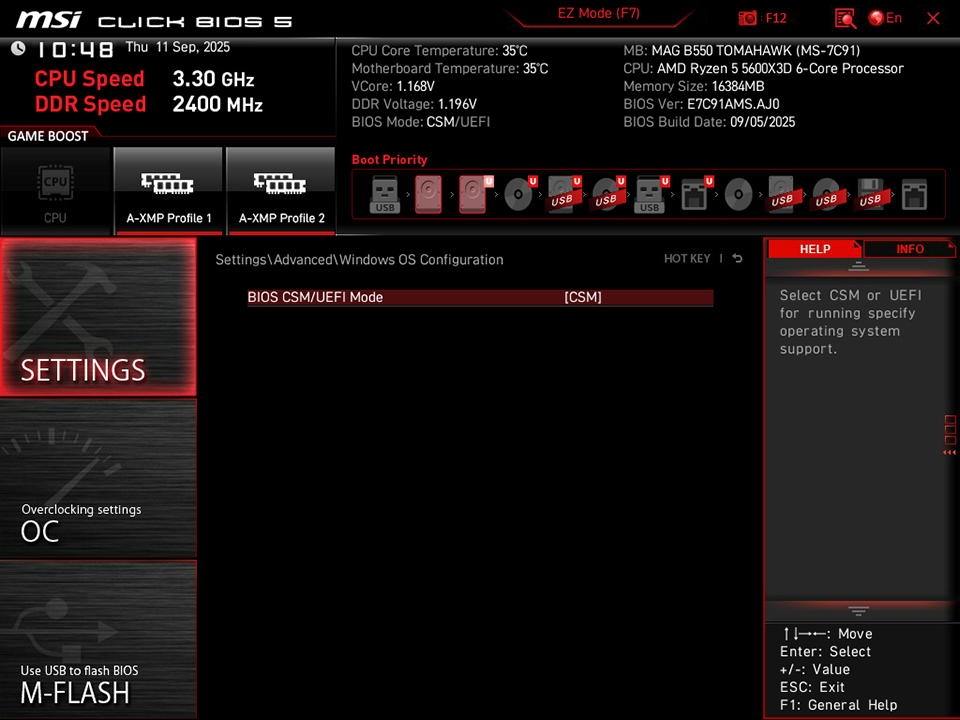
Task: Click the back arrow next to HOT KEY
Action: tap(736, 258)
